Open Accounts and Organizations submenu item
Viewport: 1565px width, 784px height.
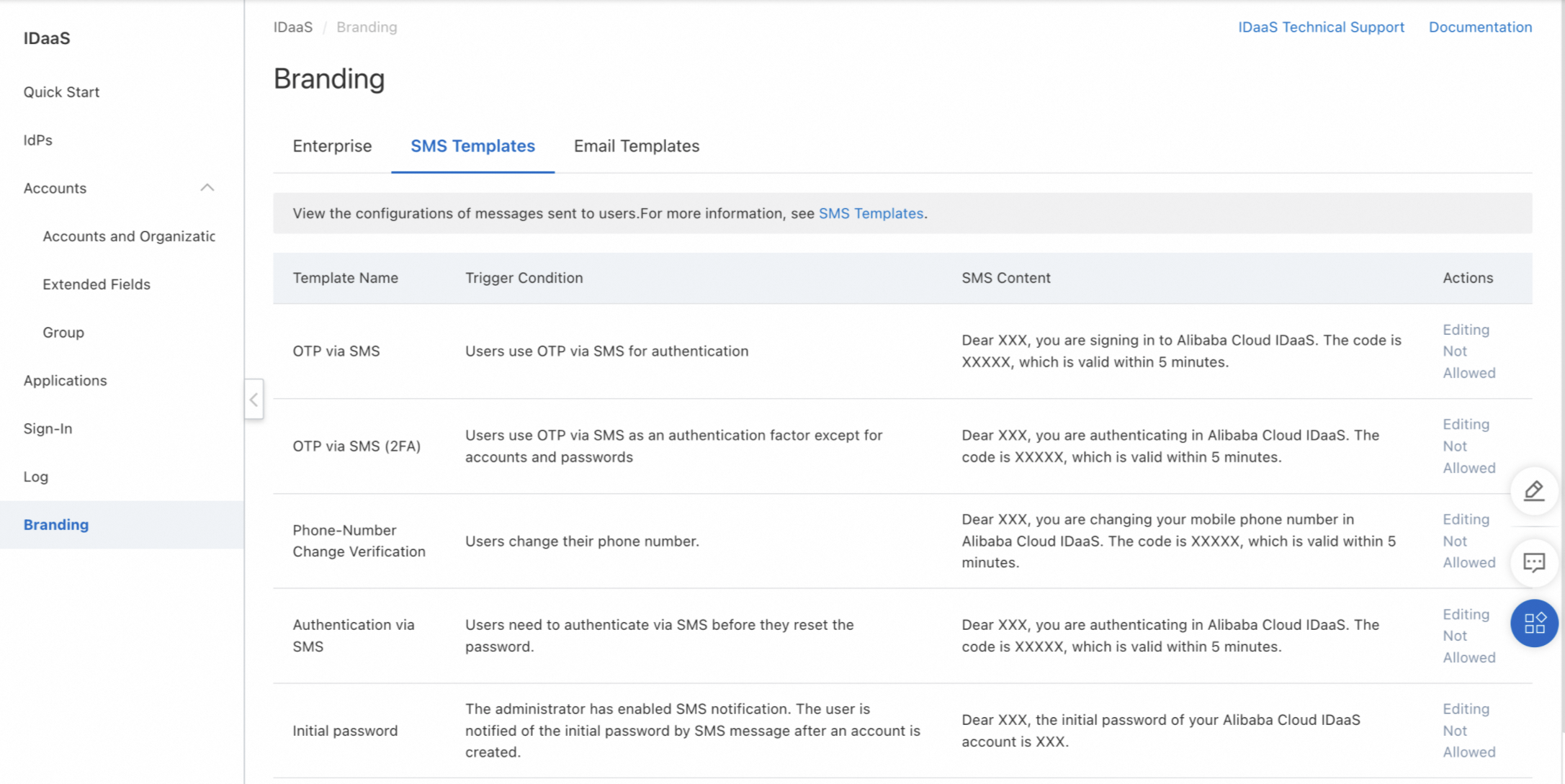[129, 236]
